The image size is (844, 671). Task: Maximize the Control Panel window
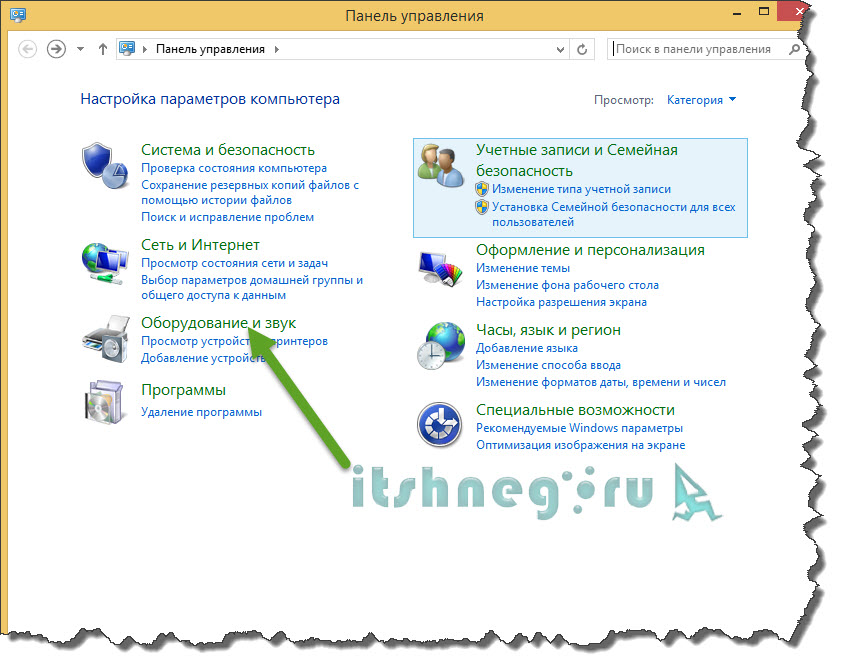point(764,11)
